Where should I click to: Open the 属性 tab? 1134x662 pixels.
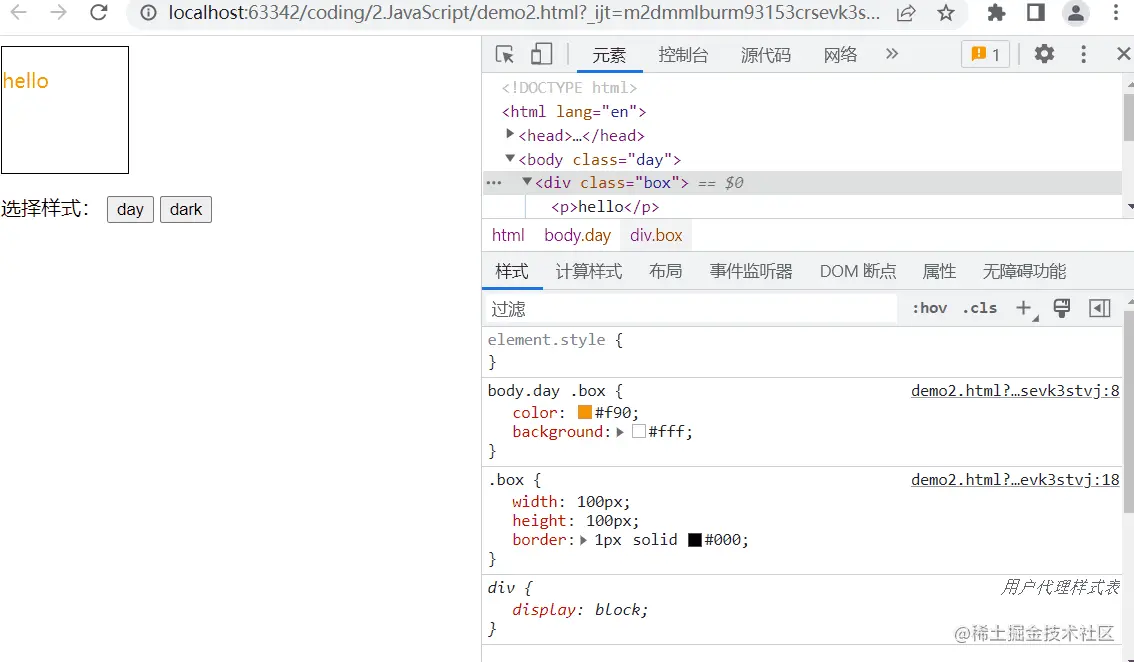click(939, 271)
